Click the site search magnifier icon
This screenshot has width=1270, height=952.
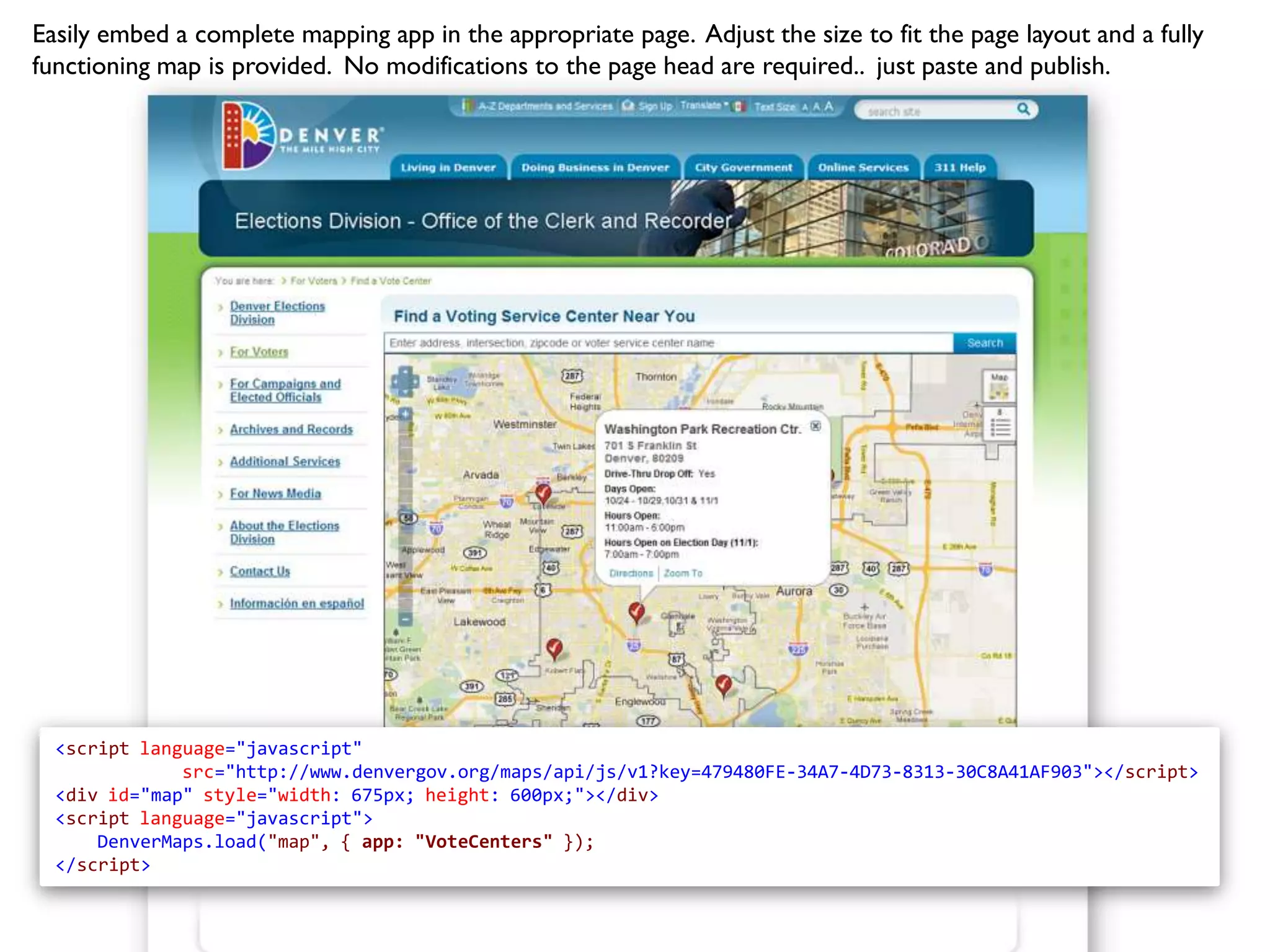point(1023,110)
